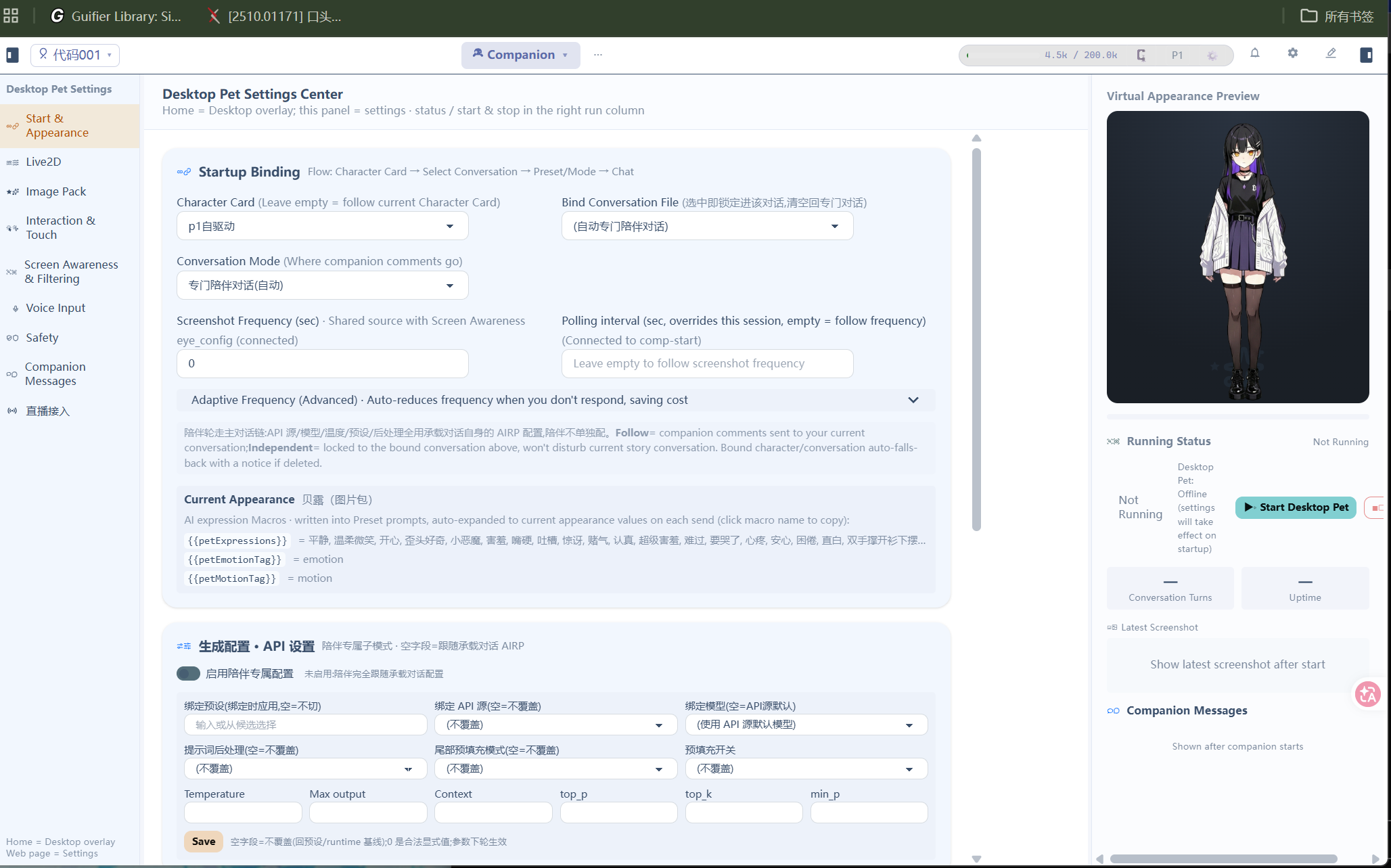Copy the {{petMotionTag}} macro
The height and width of the screenshot is (868, 1391).
[x=232, y=578]
